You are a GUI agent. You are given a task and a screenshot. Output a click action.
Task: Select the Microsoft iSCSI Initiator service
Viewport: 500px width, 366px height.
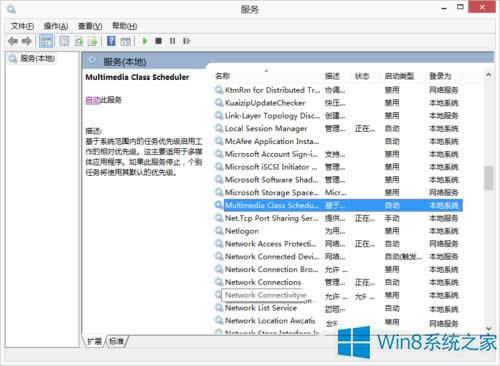click(x=338, y=167)
